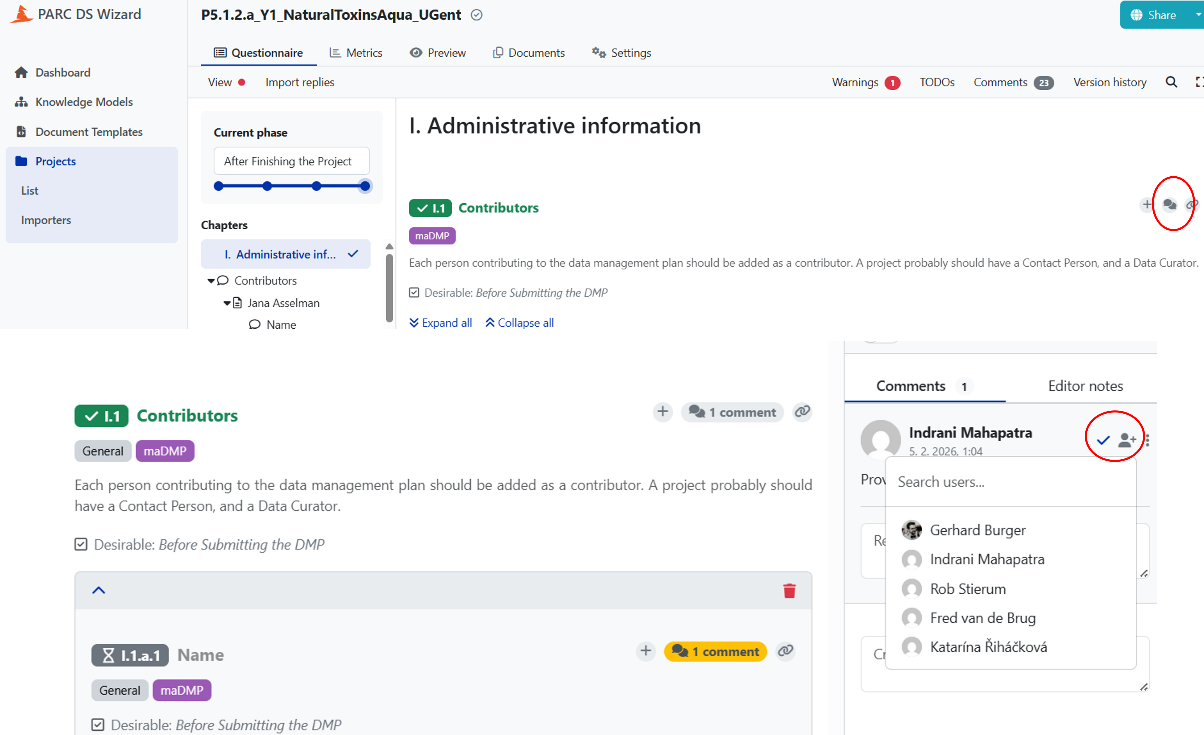Click the PARC DS Wizard logo
The height and width of the screenshot is (735, 1204).
[x=20, y=14]
